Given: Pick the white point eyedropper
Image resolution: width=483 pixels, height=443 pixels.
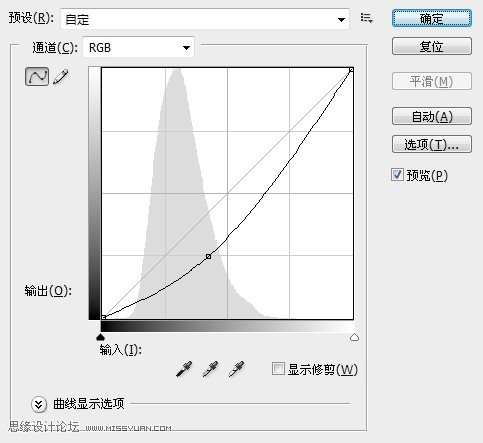Looking at the screenshot, I should tap(236, 369).
